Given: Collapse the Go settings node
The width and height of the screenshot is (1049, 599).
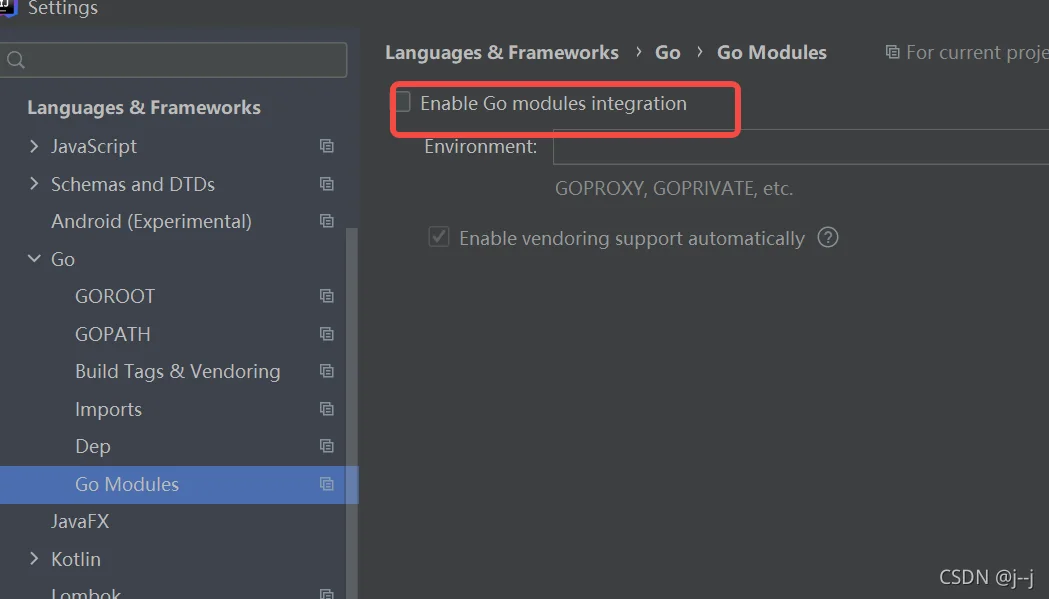Looking at the screenshot, I should coord(34,258).
